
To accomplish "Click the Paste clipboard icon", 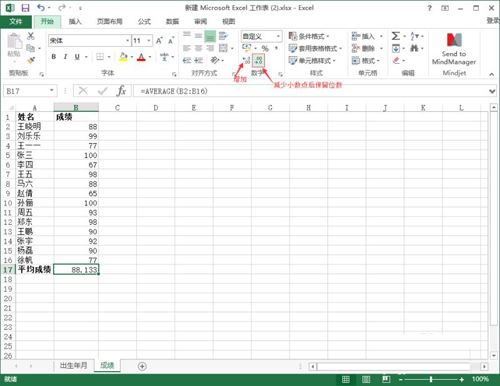I will click(14, 42).
